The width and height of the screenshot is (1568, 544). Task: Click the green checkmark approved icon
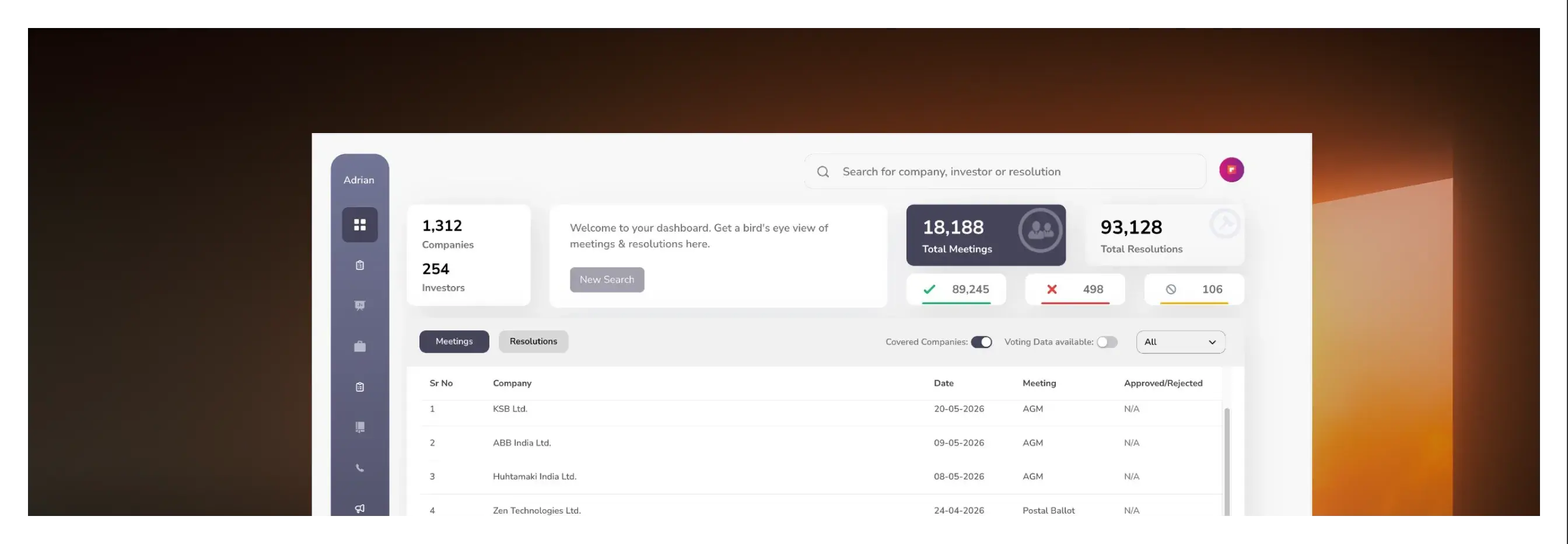click(x=929, y=290)
